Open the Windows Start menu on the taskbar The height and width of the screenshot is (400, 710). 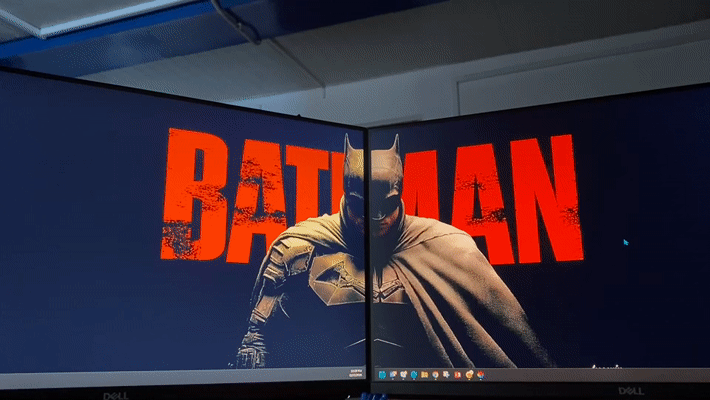point(382,375)
